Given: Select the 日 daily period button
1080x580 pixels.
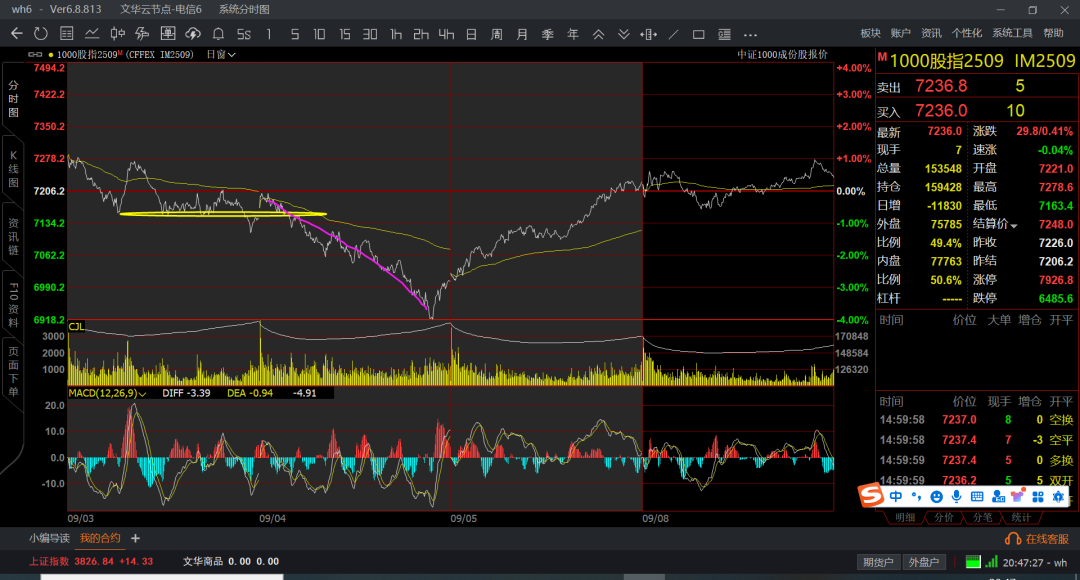Looking at the screenshot, I should pyautogui.click(x=472, y=34).
